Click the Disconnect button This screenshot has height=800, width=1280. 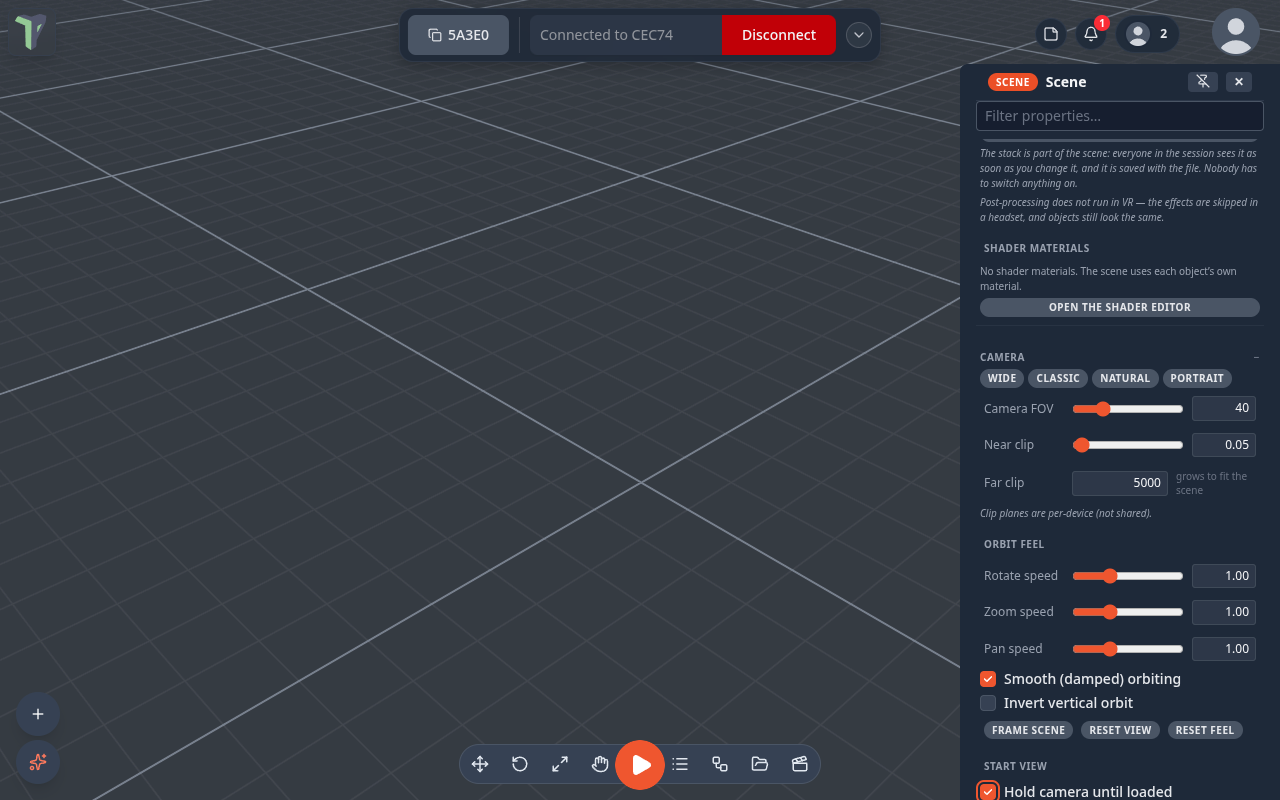(x=779, y=35)
